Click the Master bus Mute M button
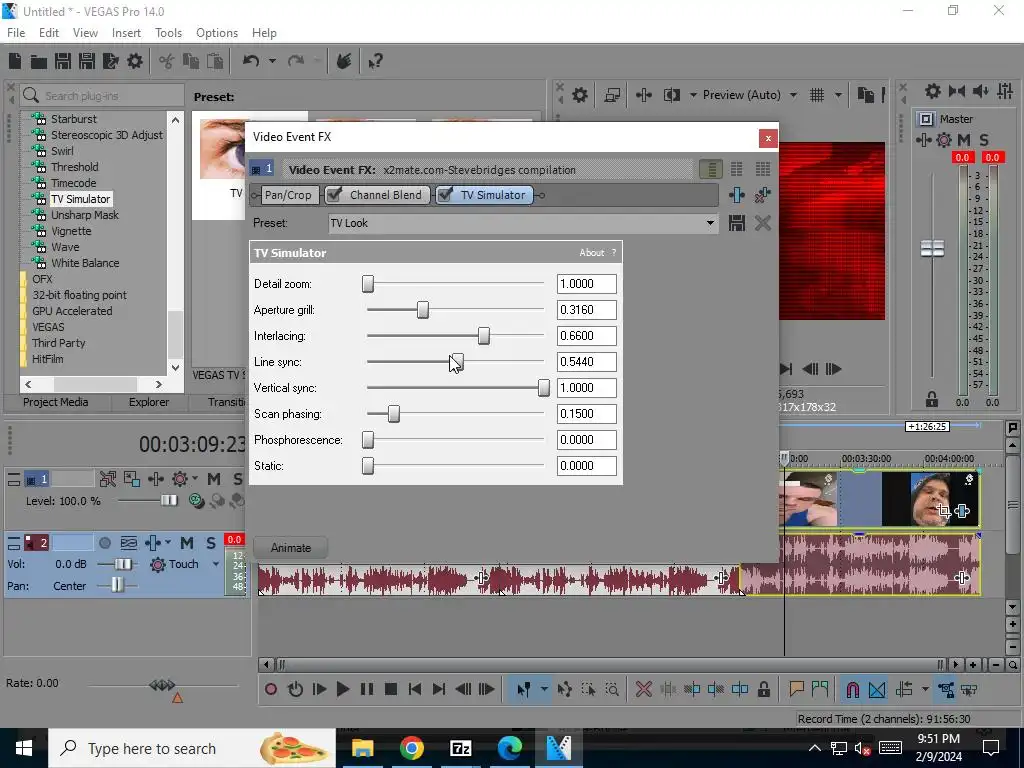The image size is (1024, 768). click(x=963, y=140)
